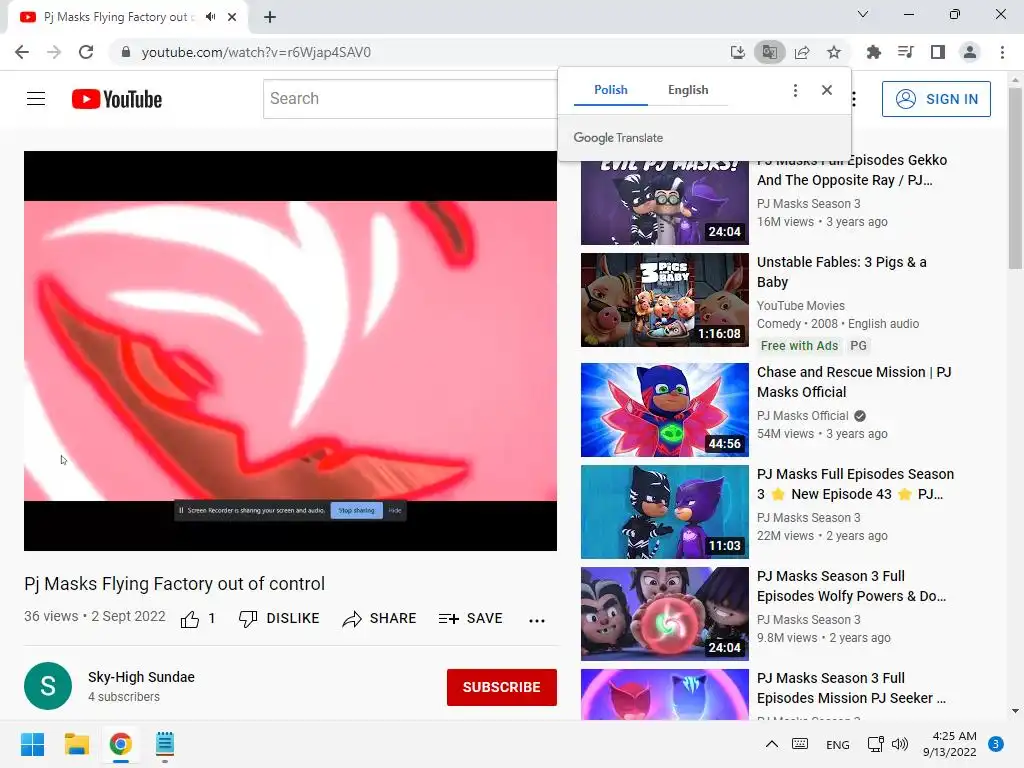Open Gekko And The Opposite Ray thumbnail
The image size is (1024, 768).
click(x=665, y=201)
